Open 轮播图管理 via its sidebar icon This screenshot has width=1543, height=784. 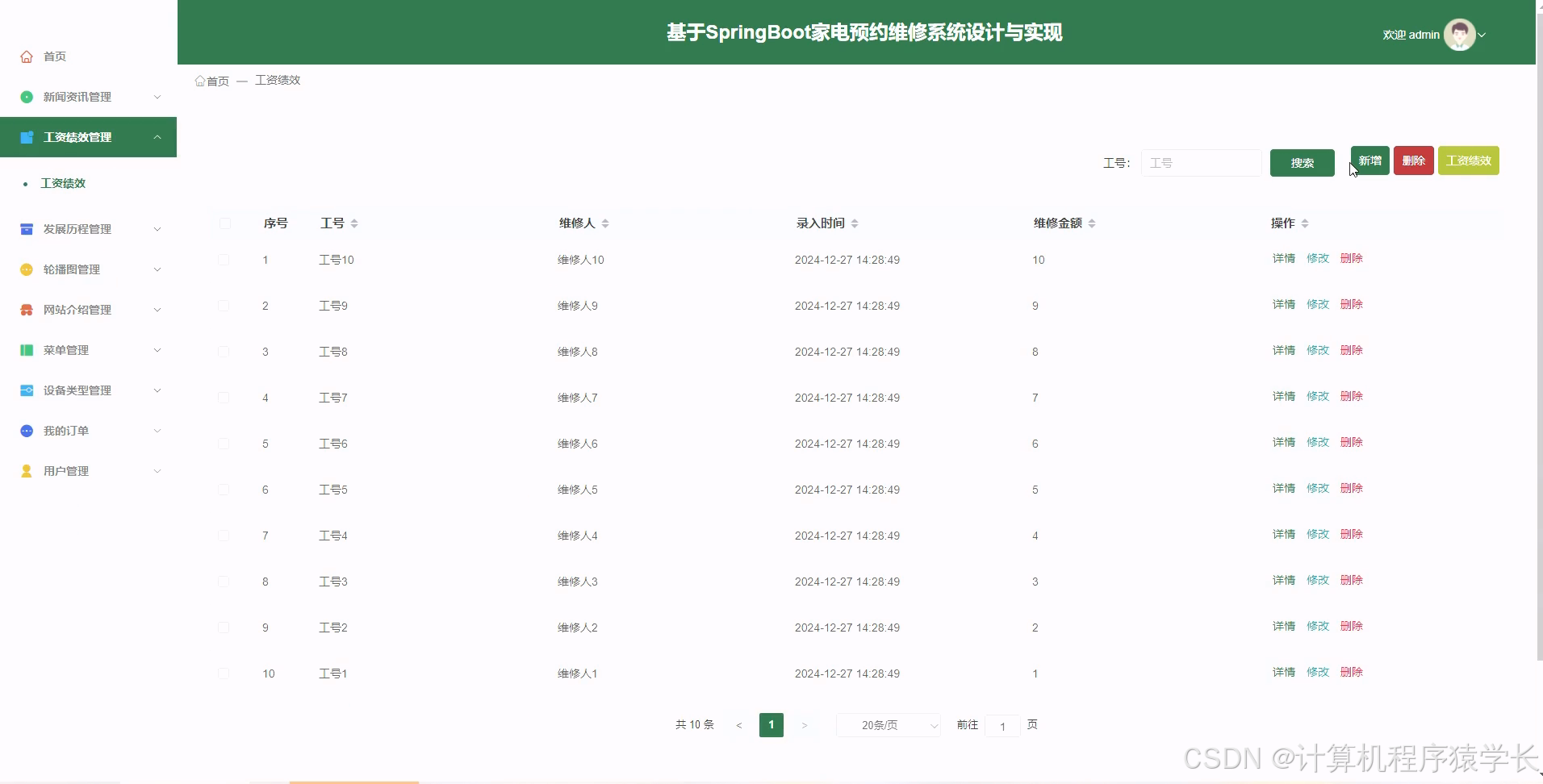[x=27, y=269]
